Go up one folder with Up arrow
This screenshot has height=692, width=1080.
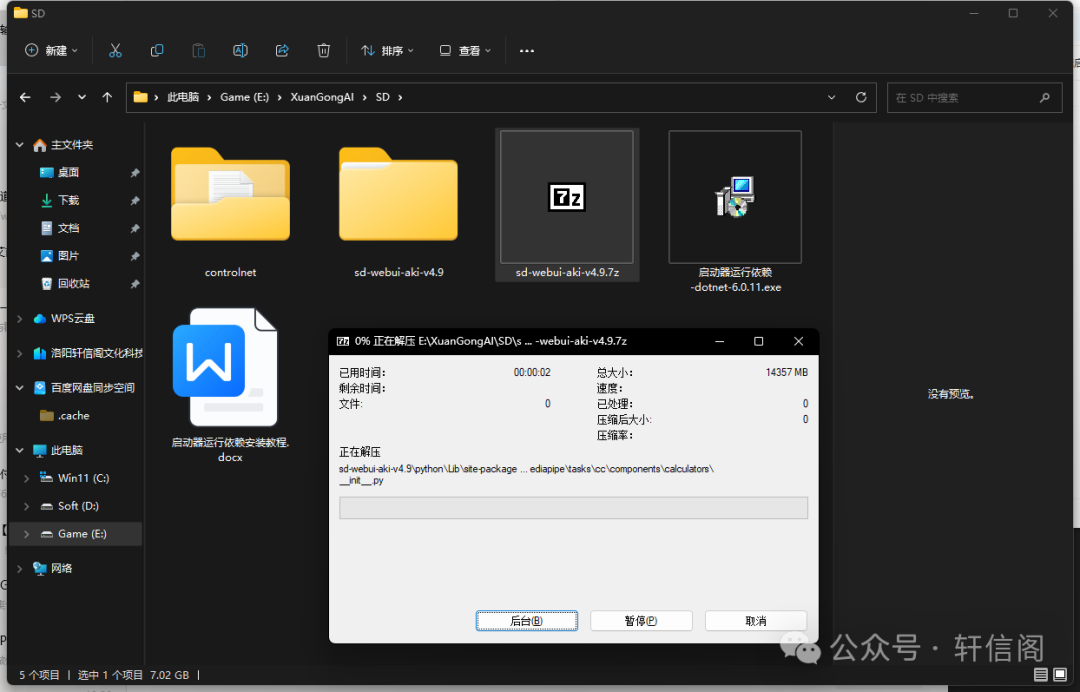pyautogui.click(x=107, y=97)
